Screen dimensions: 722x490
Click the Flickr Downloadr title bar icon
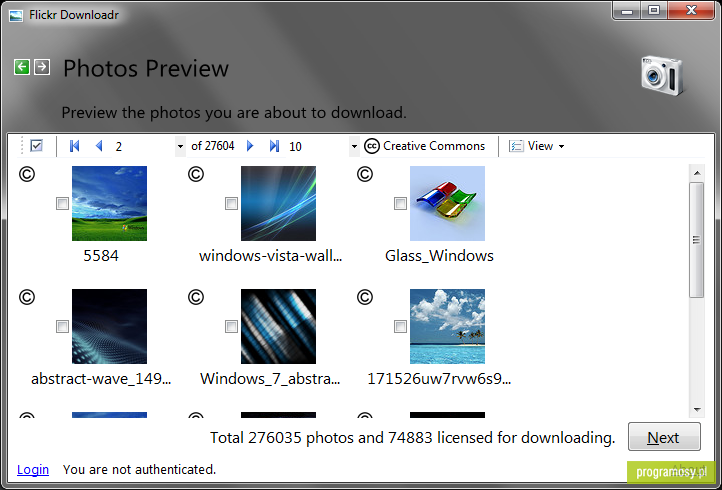[x=16, y=16]
